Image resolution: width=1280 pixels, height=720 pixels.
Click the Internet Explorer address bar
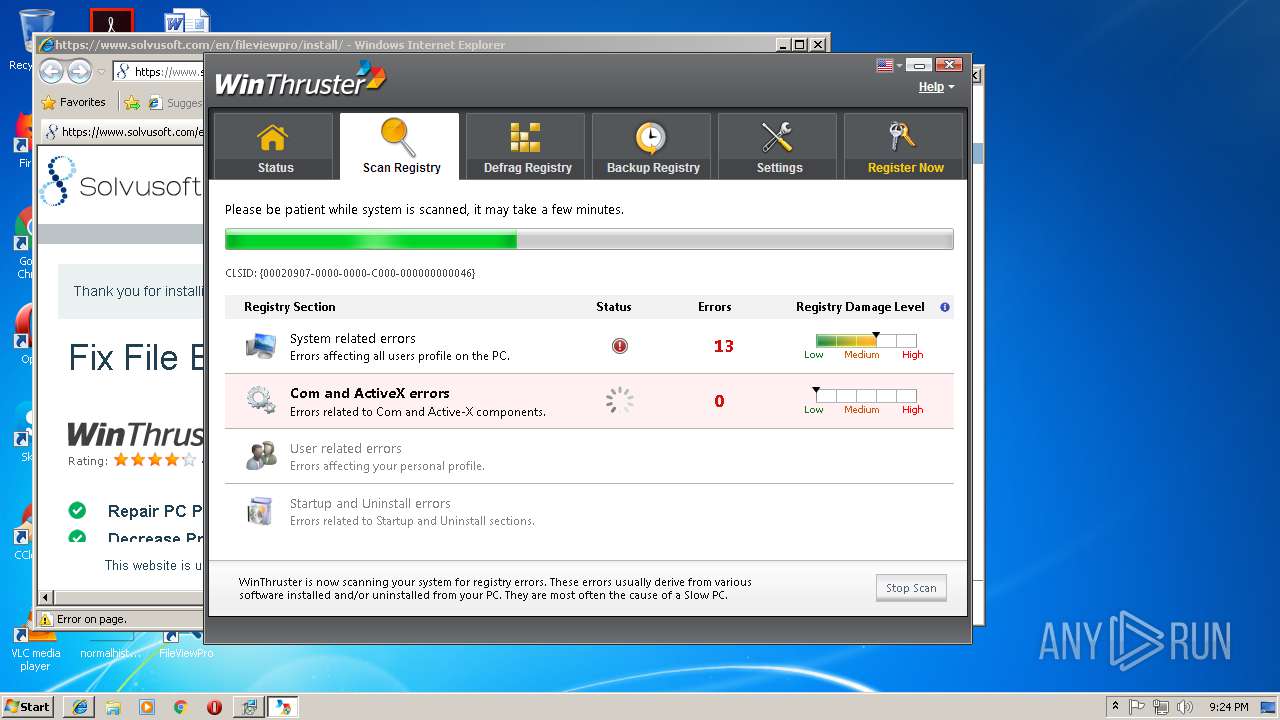tap(158, 71)
